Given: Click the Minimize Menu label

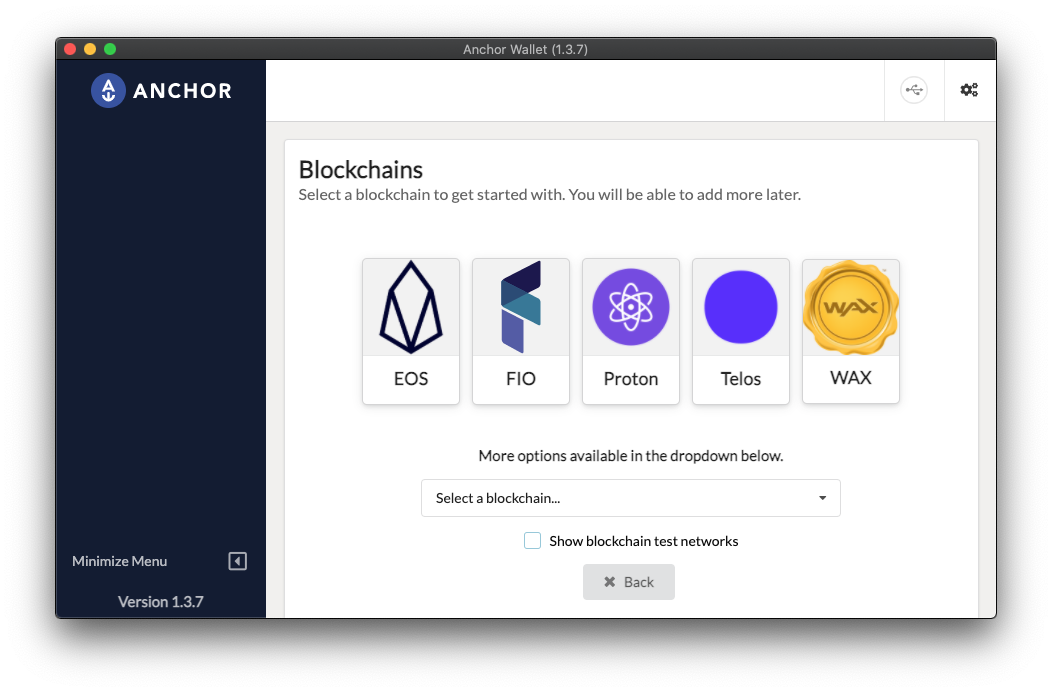Looking at the screenshot, I should coord(119,561).
